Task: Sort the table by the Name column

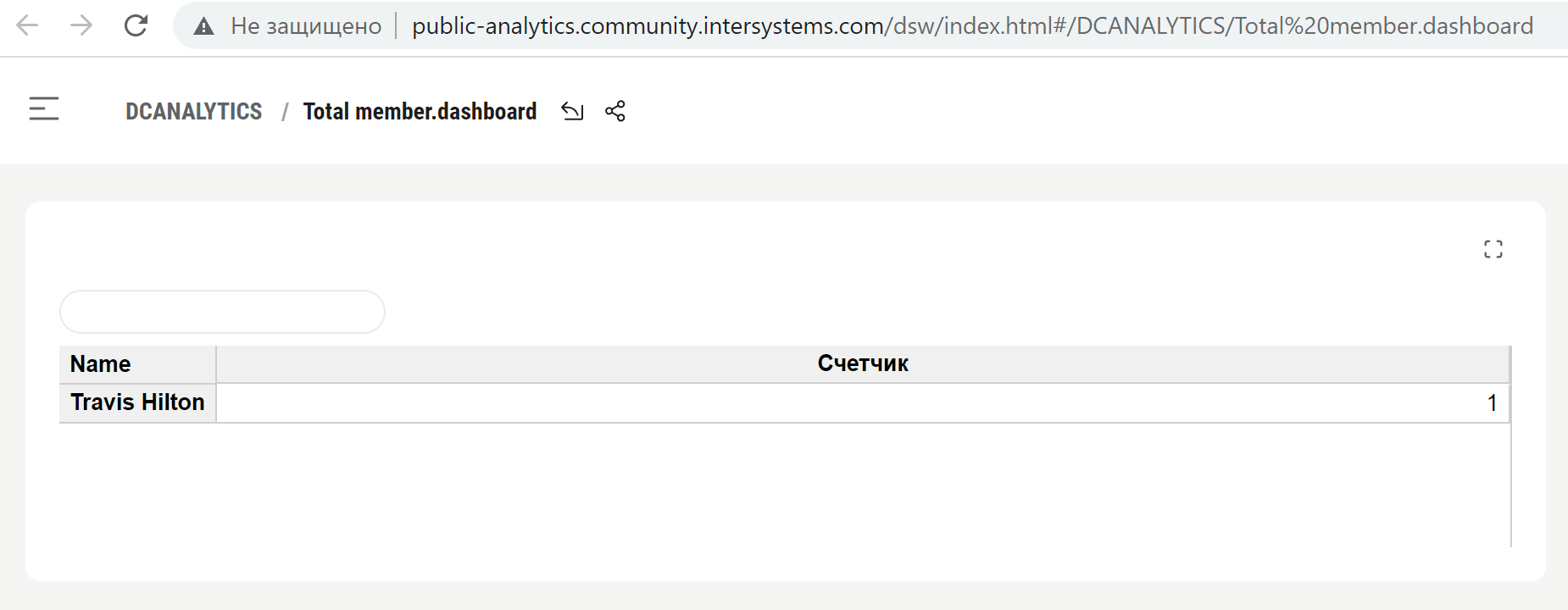Action: click(x=100, y=363)
